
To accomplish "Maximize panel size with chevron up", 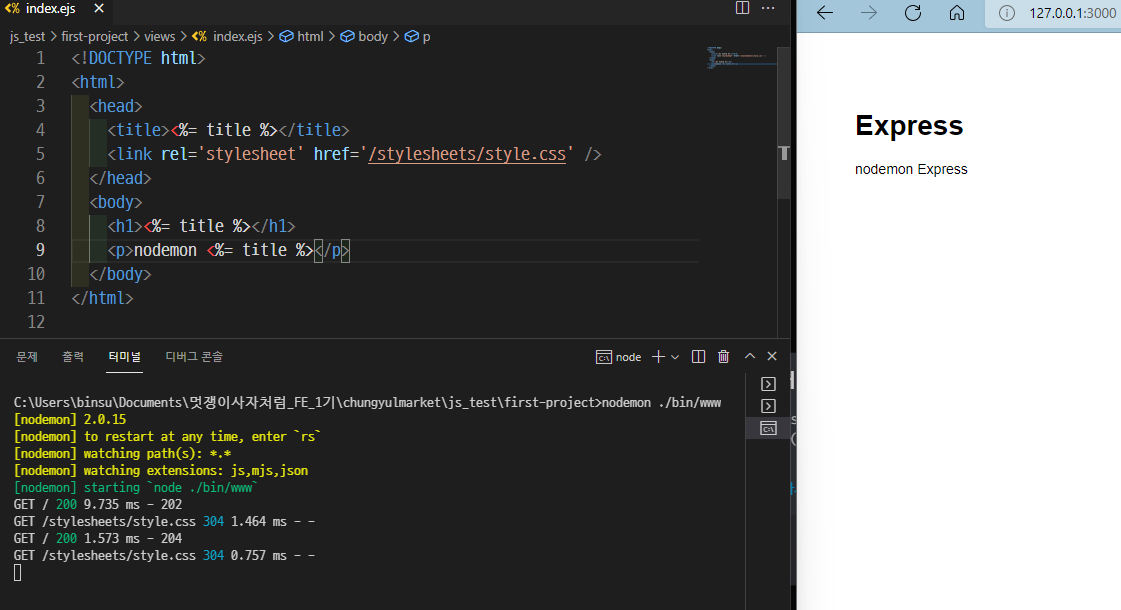I will point(749,356).
